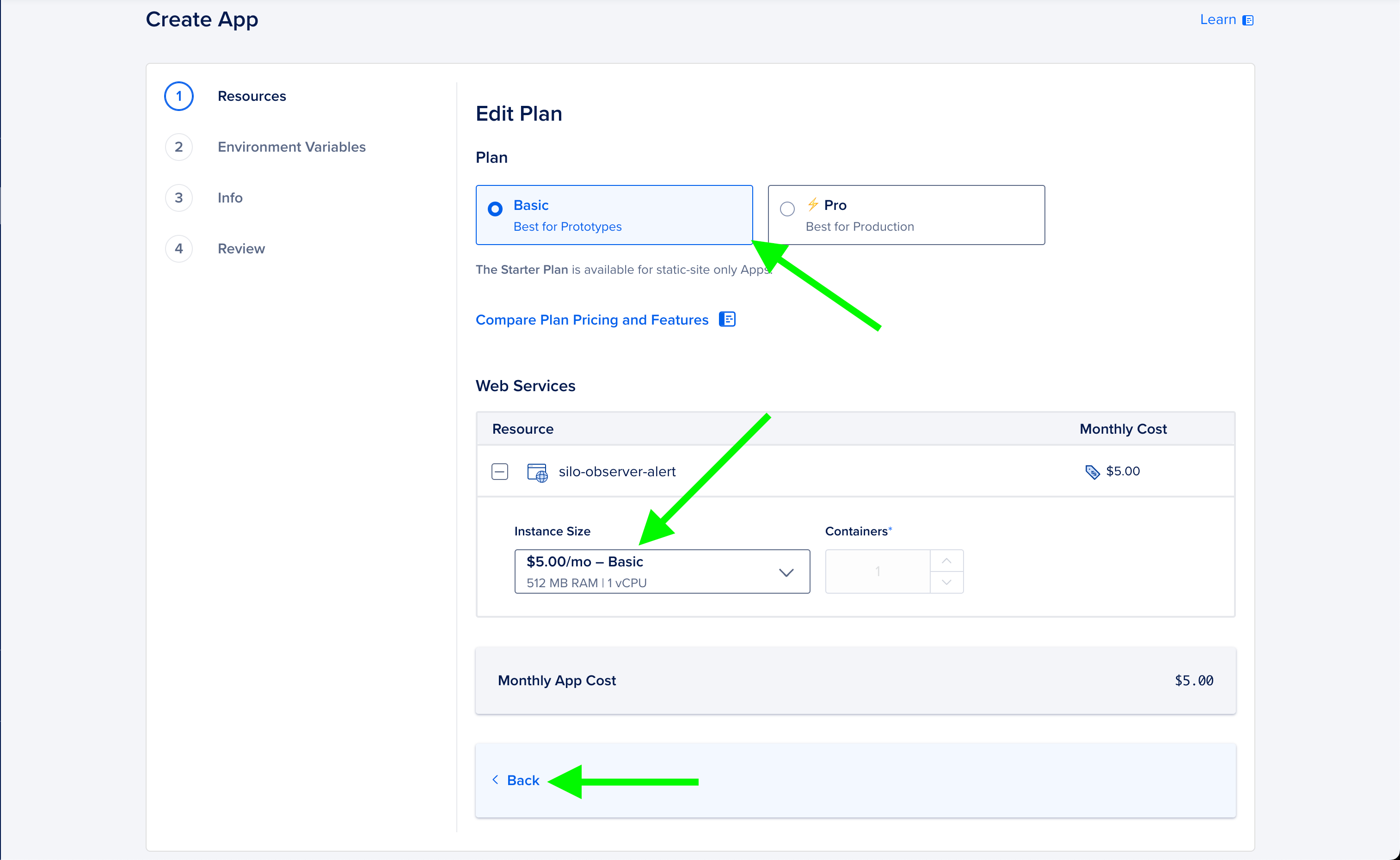Screen dimensions: 1400x860
Task: Click the step 2 circle icon
Action: click(x=178, y=147)
